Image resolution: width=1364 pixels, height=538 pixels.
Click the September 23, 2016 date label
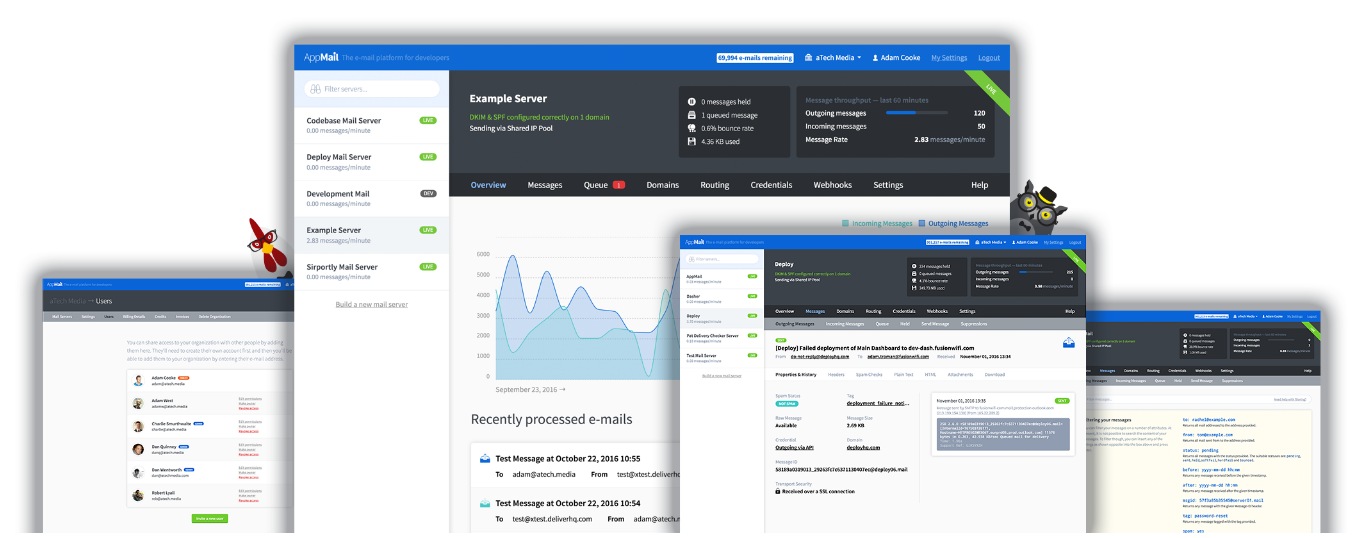tap(530, 389)
